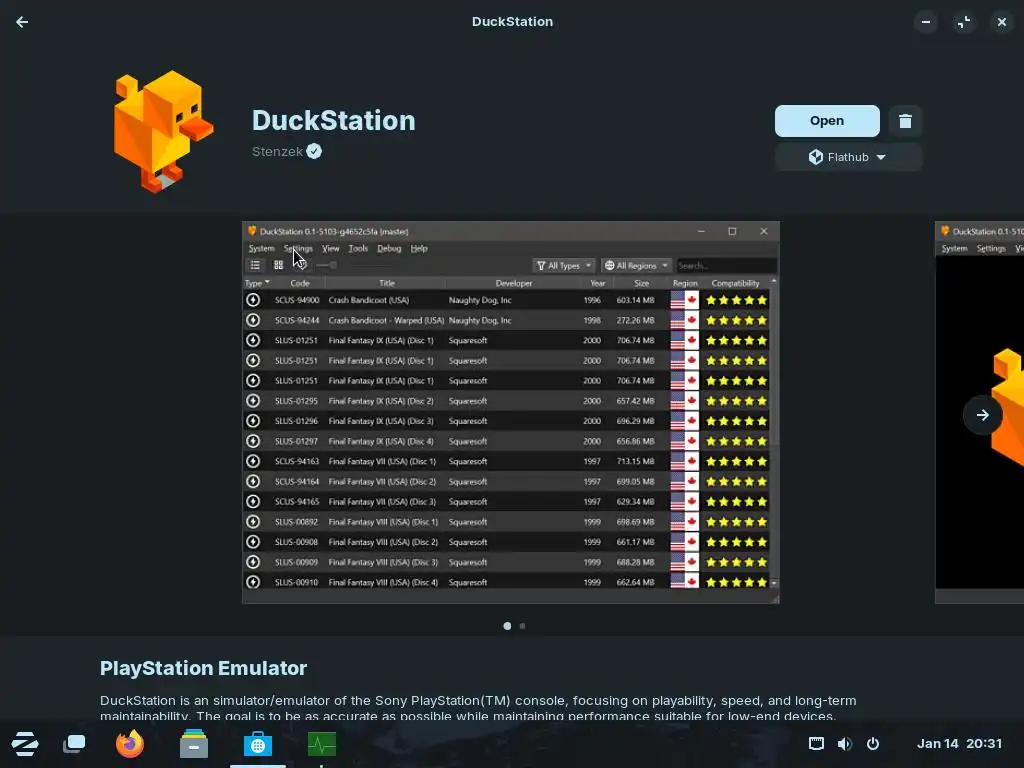Open the Flathub source dropdown
This screenshot has width=1024, height=768.
pyautogui.click(x=848, y=157)
